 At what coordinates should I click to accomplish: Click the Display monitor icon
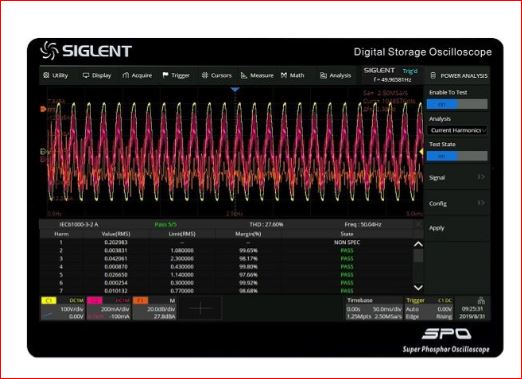pyautogui.click(x=86, y=75)
